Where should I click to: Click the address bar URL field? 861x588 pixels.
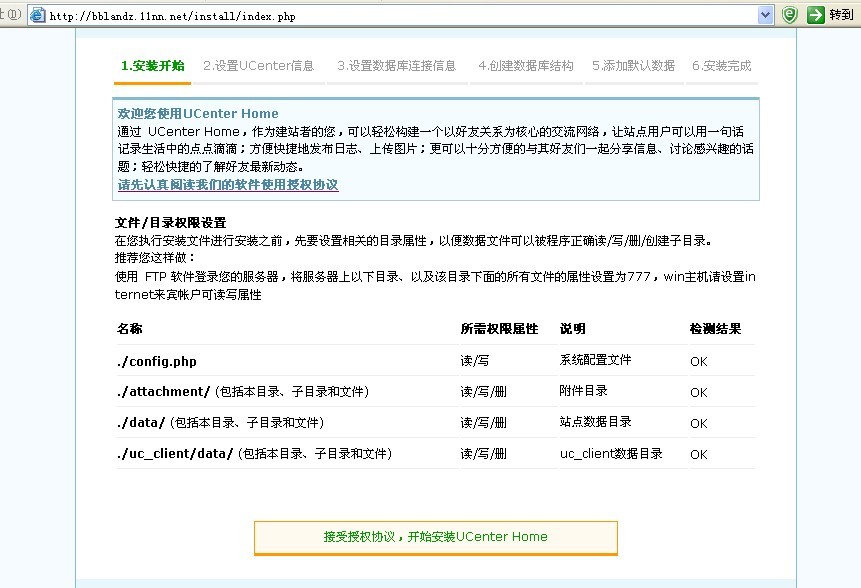coord(401,15)
